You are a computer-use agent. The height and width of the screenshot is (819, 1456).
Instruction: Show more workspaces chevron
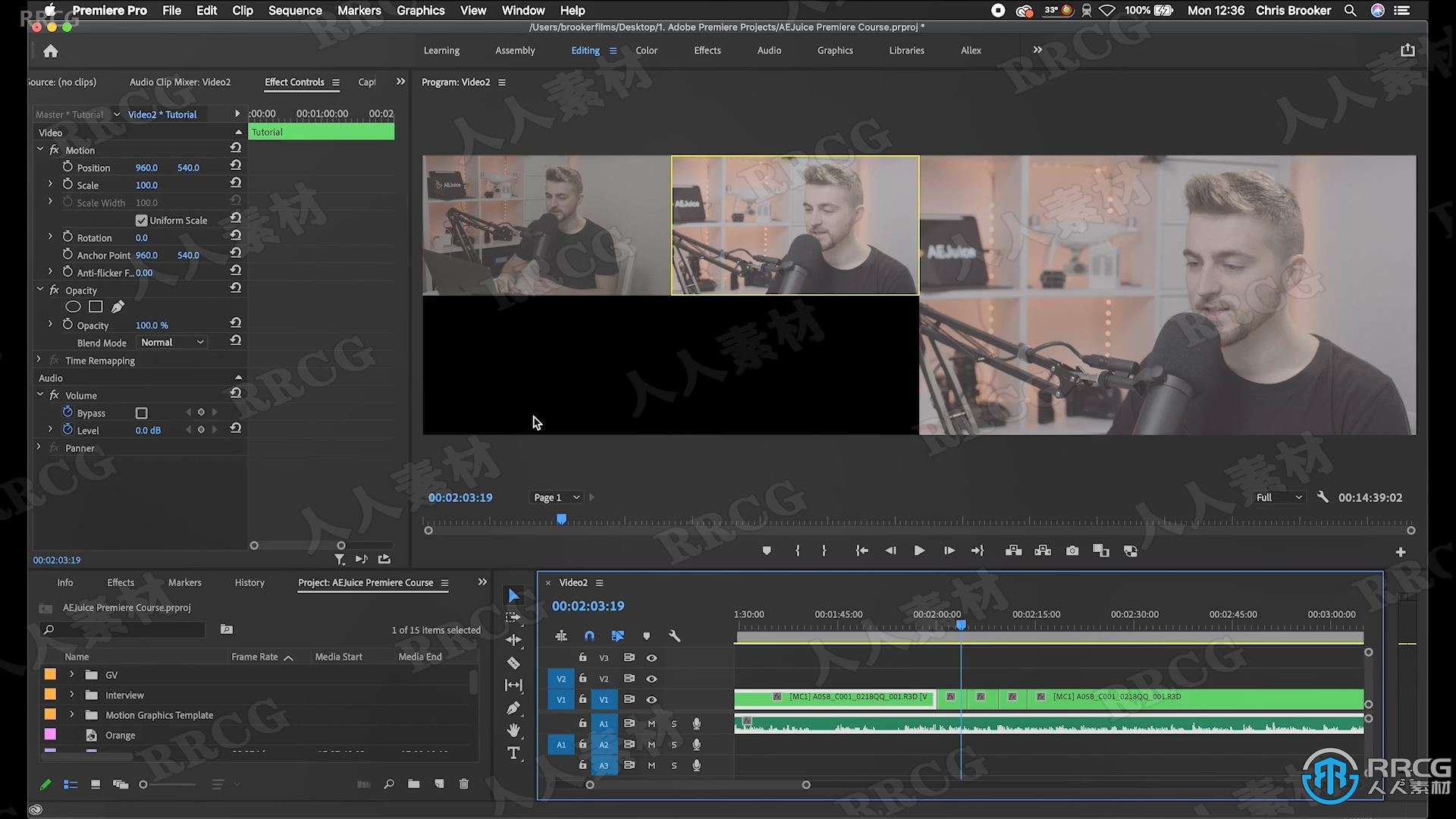tap(1037, 50)
